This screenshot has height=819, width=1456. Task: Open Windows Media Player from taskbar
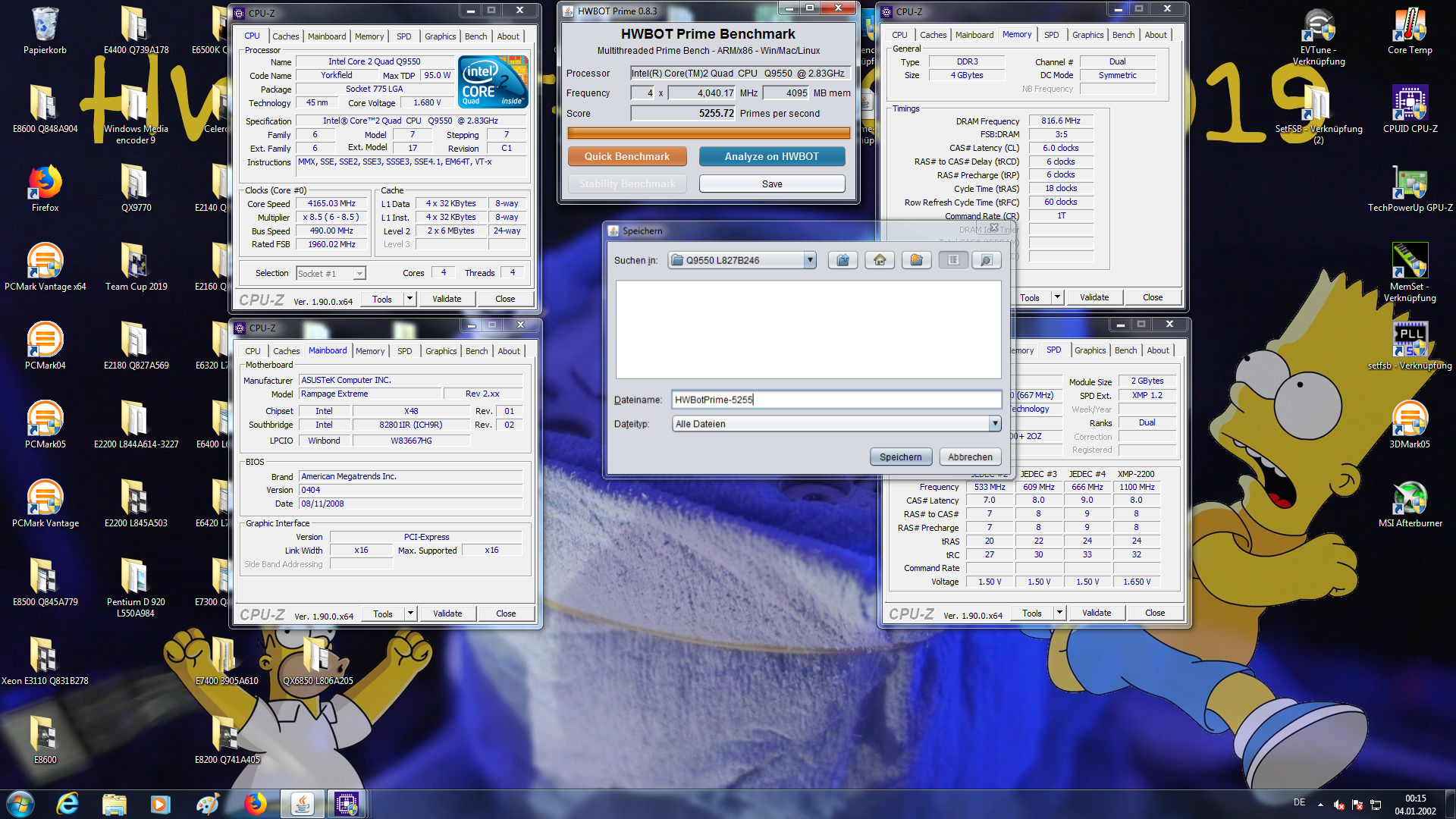(x=160, y=804)
